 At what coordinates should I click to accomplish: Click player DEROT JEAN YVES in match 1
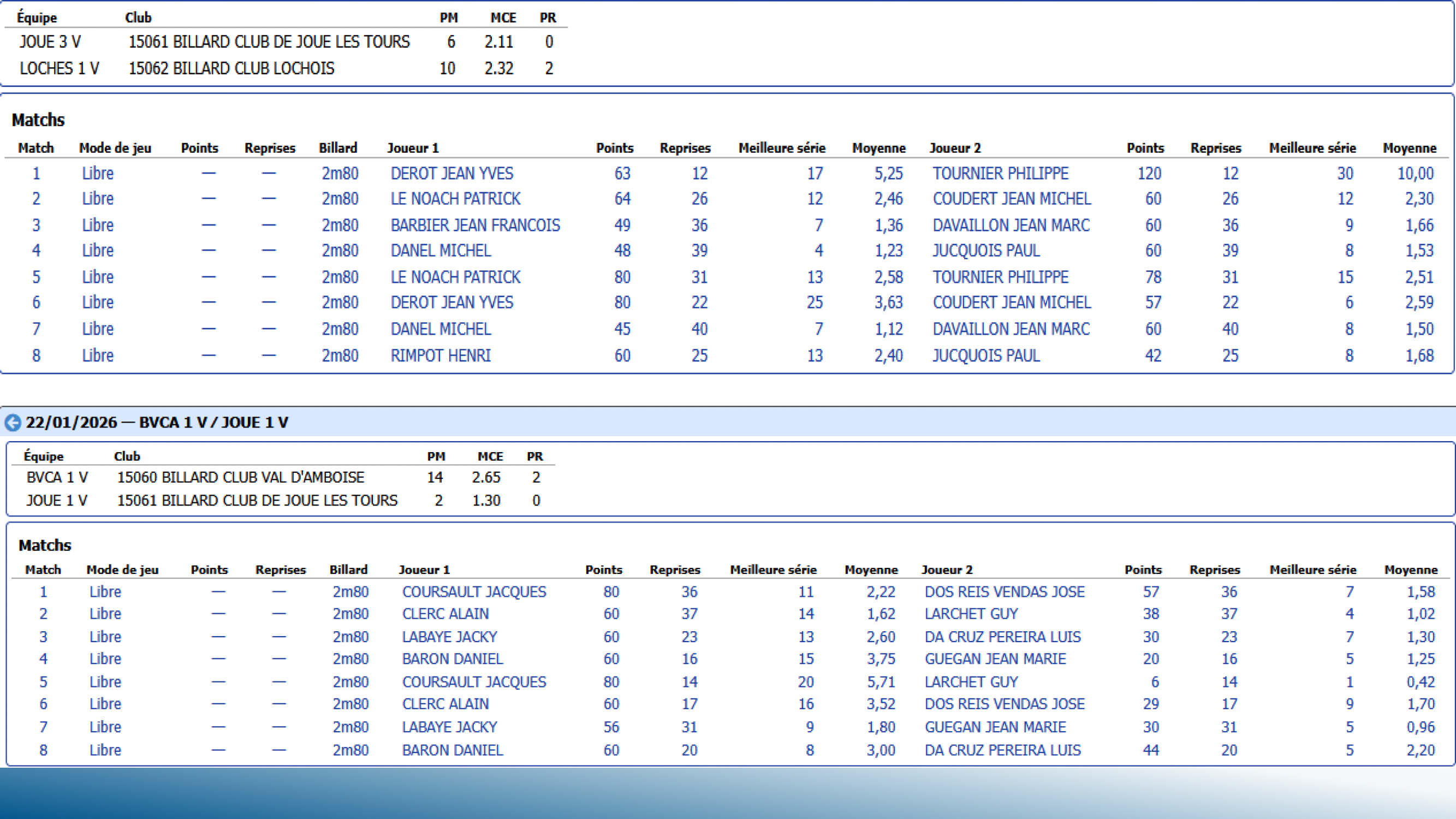451,174
